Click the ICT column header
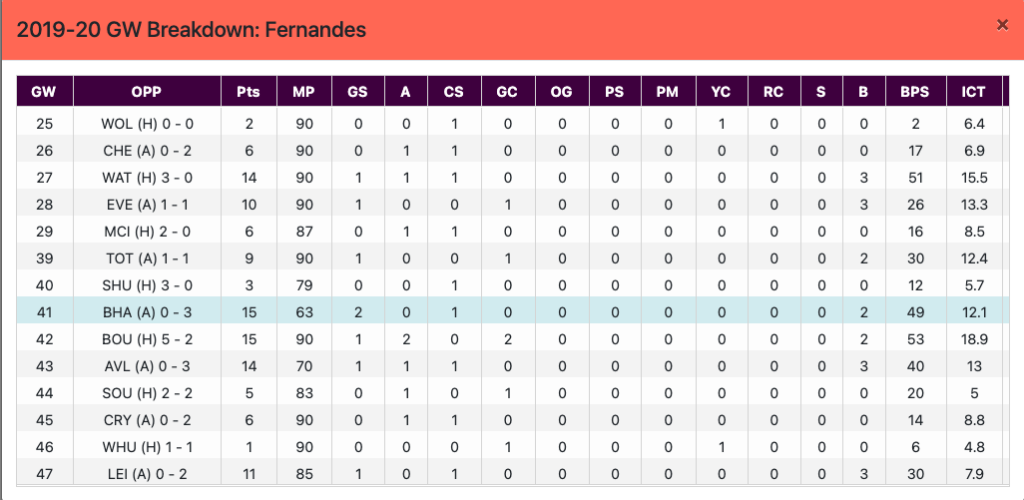The width and height of the screenshot is (1024, 500). click(x=973, y=92)
